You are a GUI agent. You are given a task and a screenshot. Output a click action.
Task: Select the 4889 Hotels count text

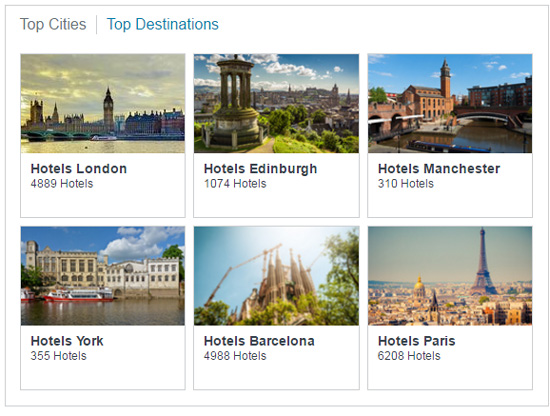point(62,184)
